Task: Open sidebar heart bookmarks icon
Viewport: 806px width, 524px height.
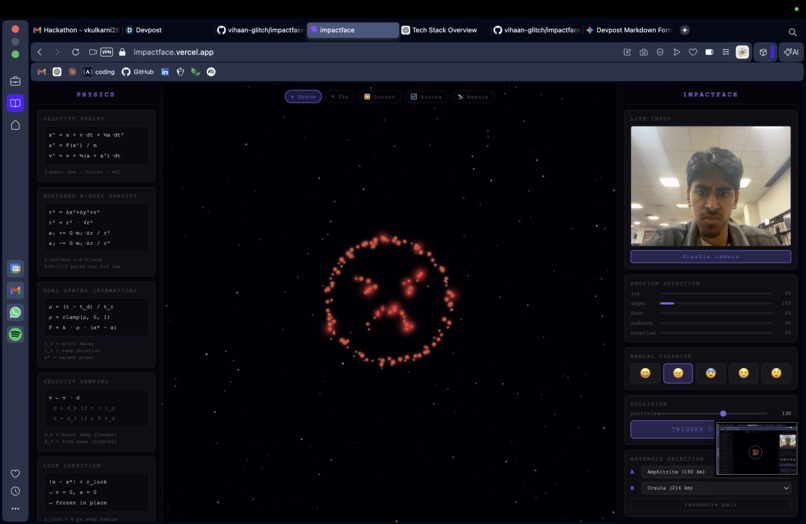Action: point(15,474)
